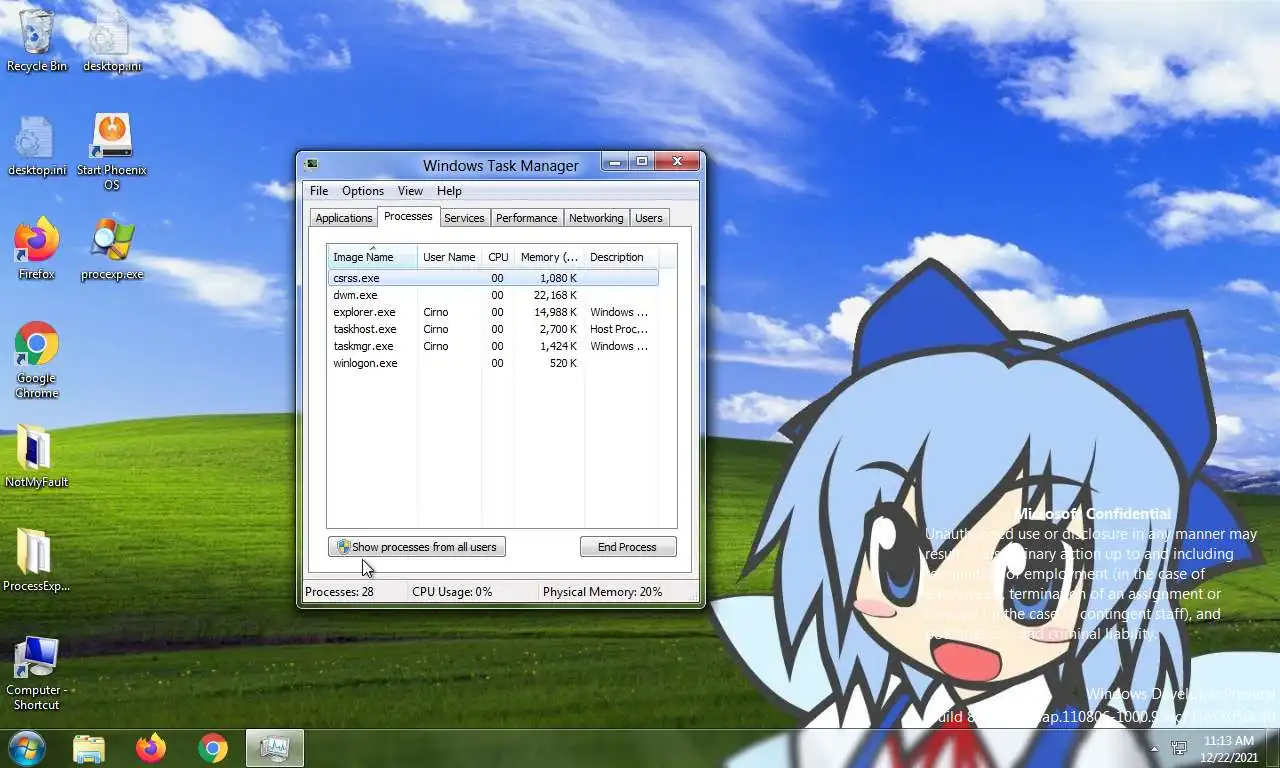Click the Host Proc... description cell
The width and height of the screenshot is (1280, 768).
tap(619, 329)
